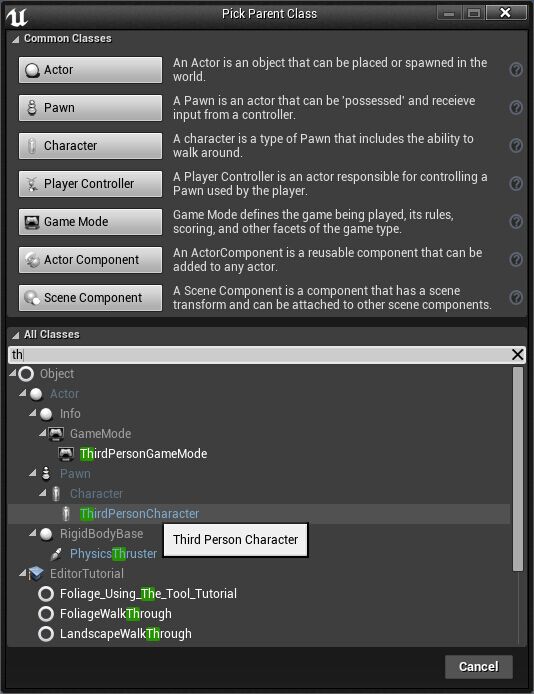Choose the Character parent class button
534x694 pixels.
point(90,146)
